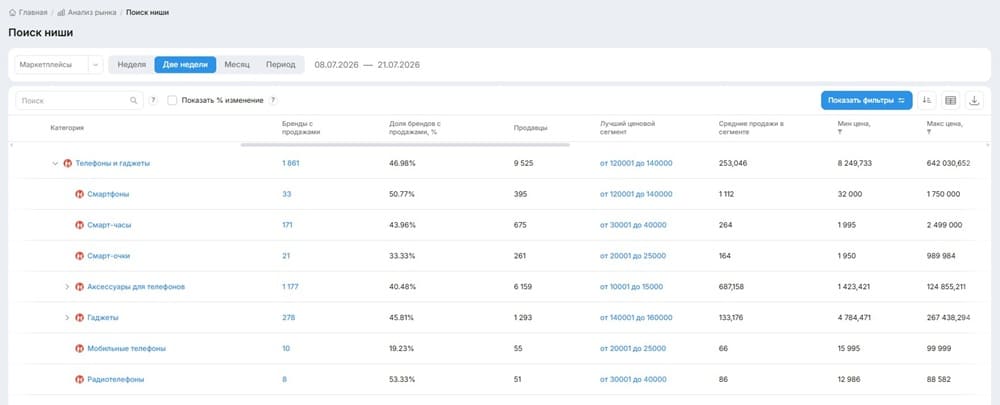Click the 'Показать фильтры' button
This screenshot has height=405, width=1000.
pos(866,100)
